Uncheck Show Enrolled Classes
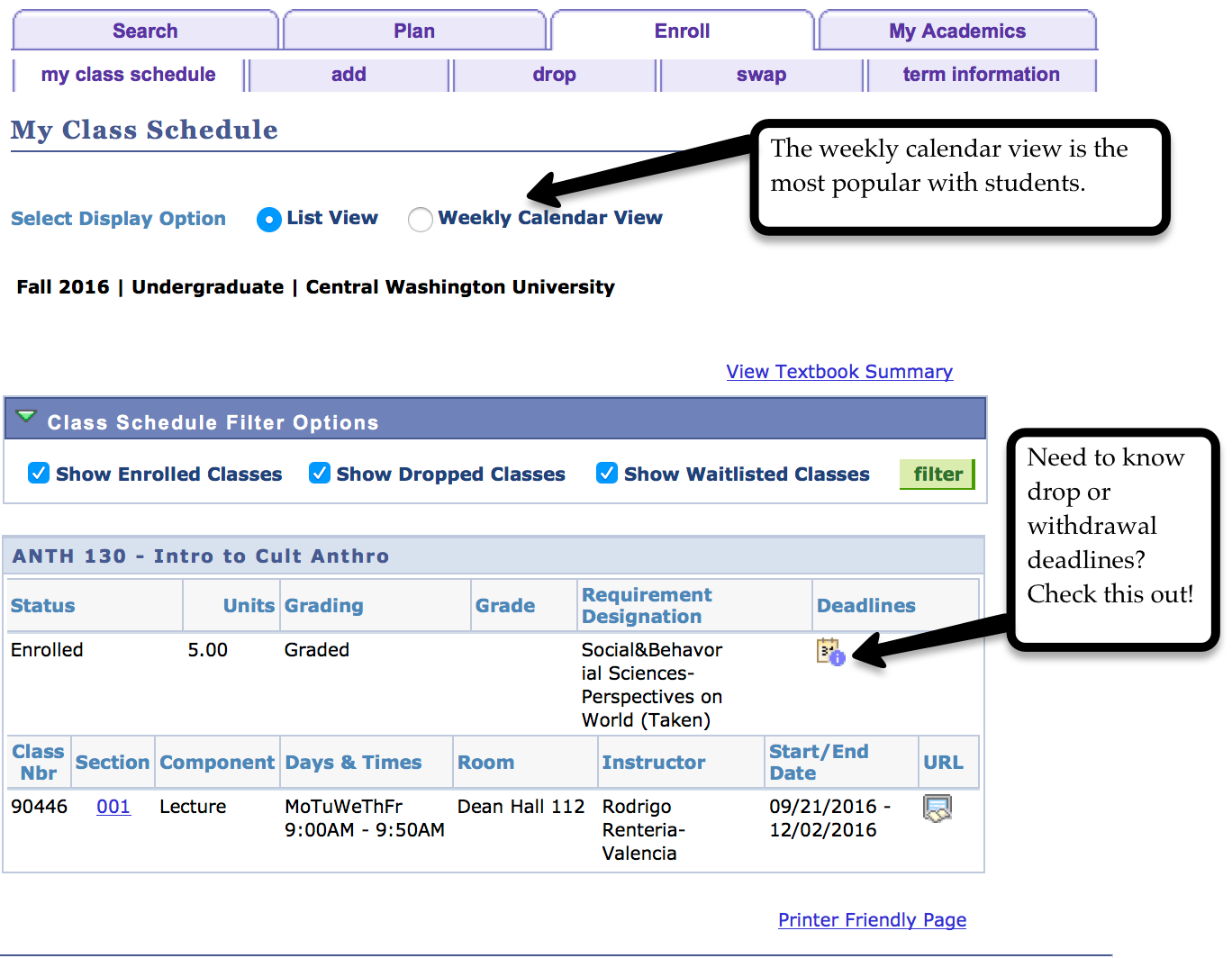This screenshot has width=1232, height=958. click(x=39, y=473)
